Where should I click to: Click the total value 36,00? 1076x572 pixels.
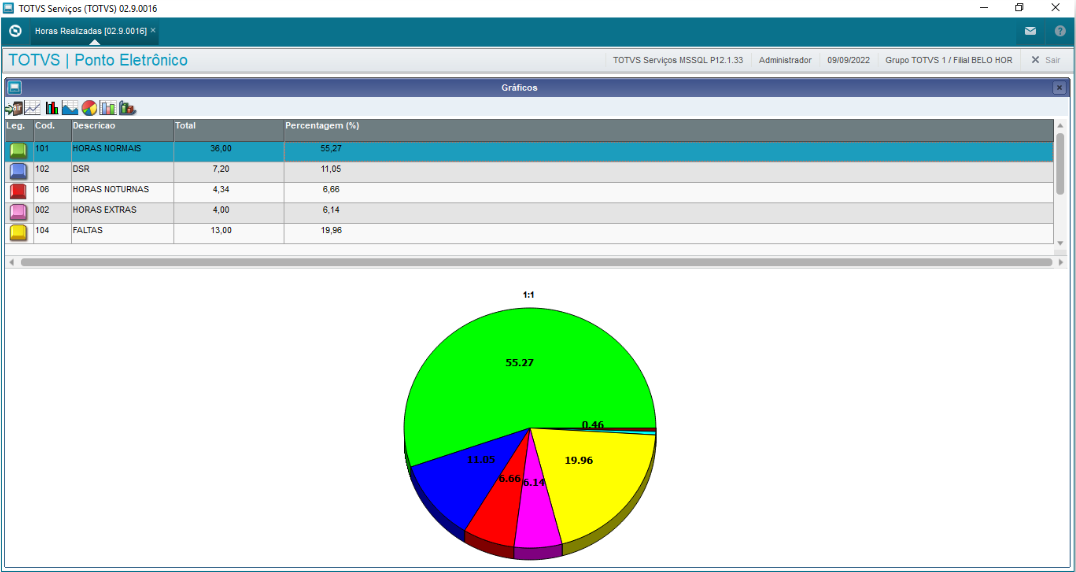coord(221,148)
